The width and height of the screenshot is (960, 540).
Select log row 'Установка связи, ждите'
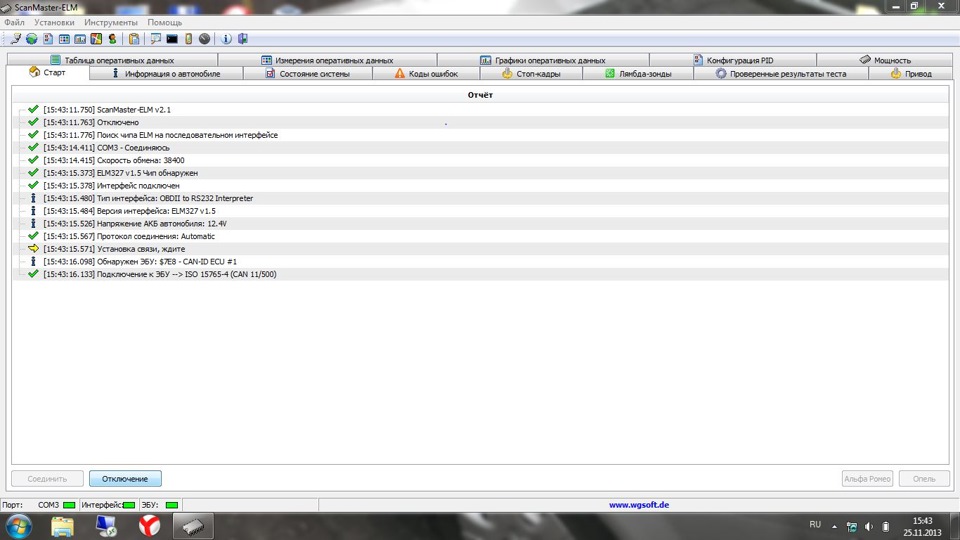tap(480, 249)
